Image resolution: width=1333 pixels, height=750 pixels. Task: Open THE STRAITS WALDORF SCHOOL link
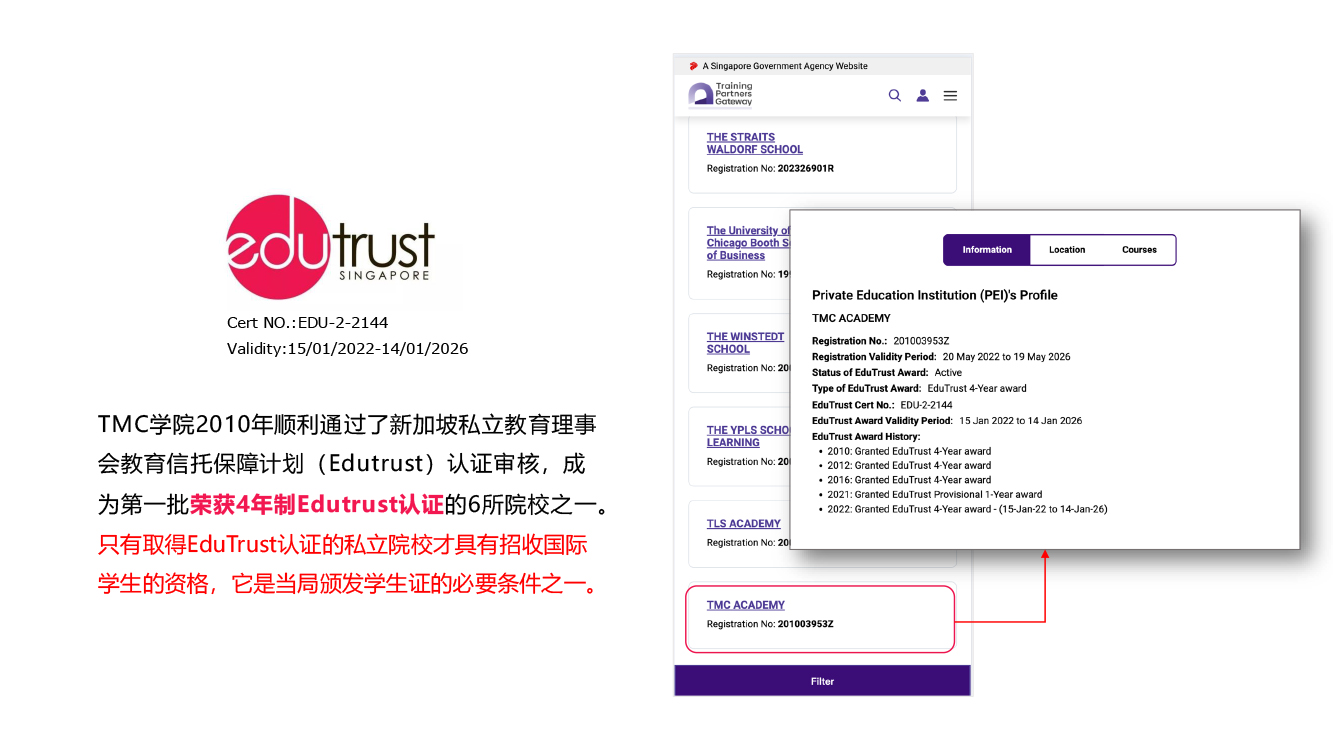[x=755, y=143]
